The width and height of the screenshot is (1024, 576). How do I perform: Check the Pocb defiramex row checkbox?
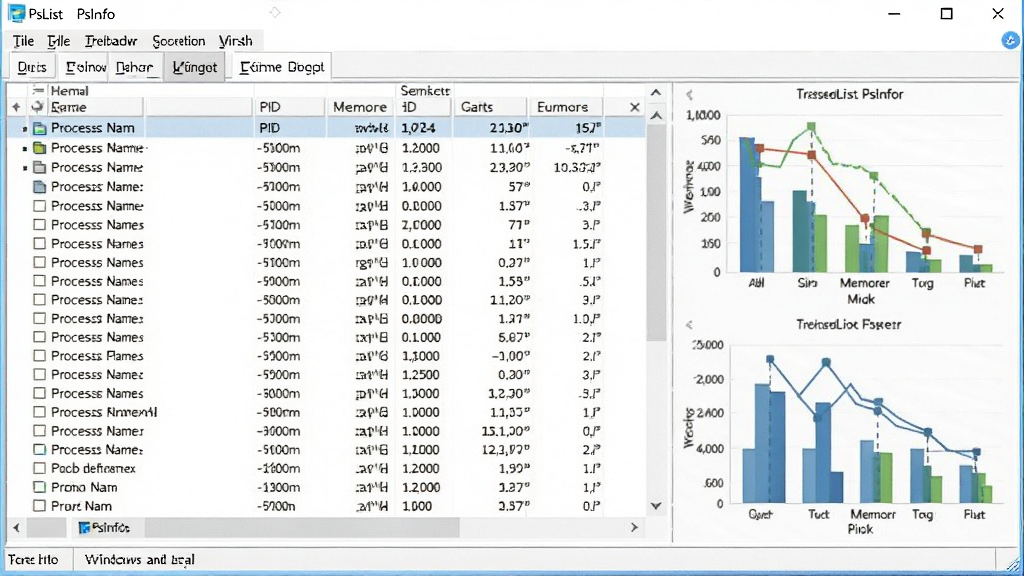tap(40, 468)
